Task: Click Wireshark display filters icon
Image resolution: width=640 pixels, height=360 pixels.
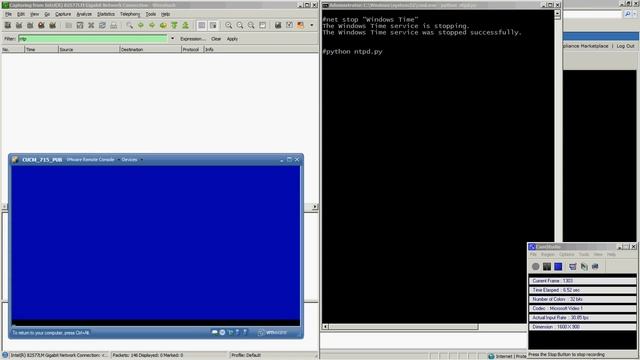Action: 289,25
